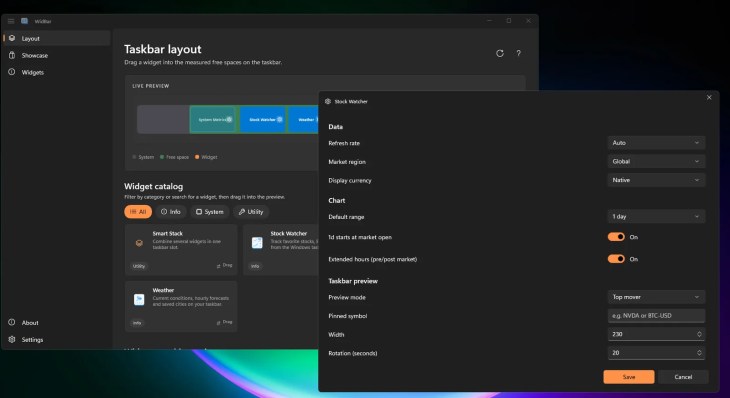Open the Refresh rate dropdown
This screenshot has width=730, height=398.
[x=656, y=143]
